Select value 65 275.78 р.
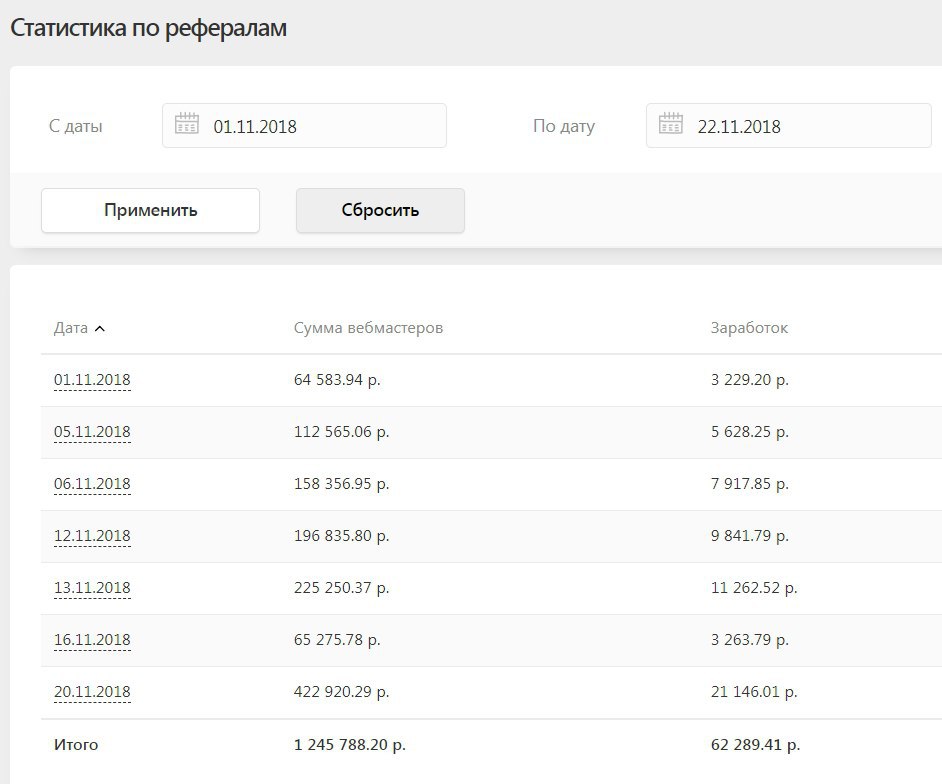This screenshot has width=942, height=784. coord(337,640)
